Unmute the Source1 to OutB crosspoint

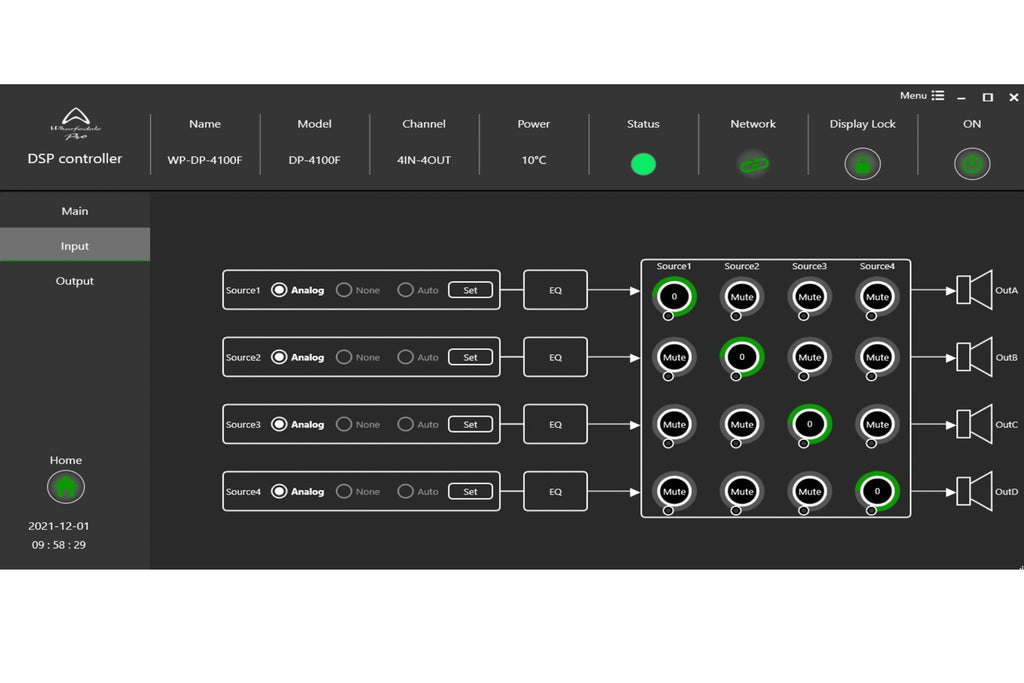pyautogui.click(x=674, y=357)
